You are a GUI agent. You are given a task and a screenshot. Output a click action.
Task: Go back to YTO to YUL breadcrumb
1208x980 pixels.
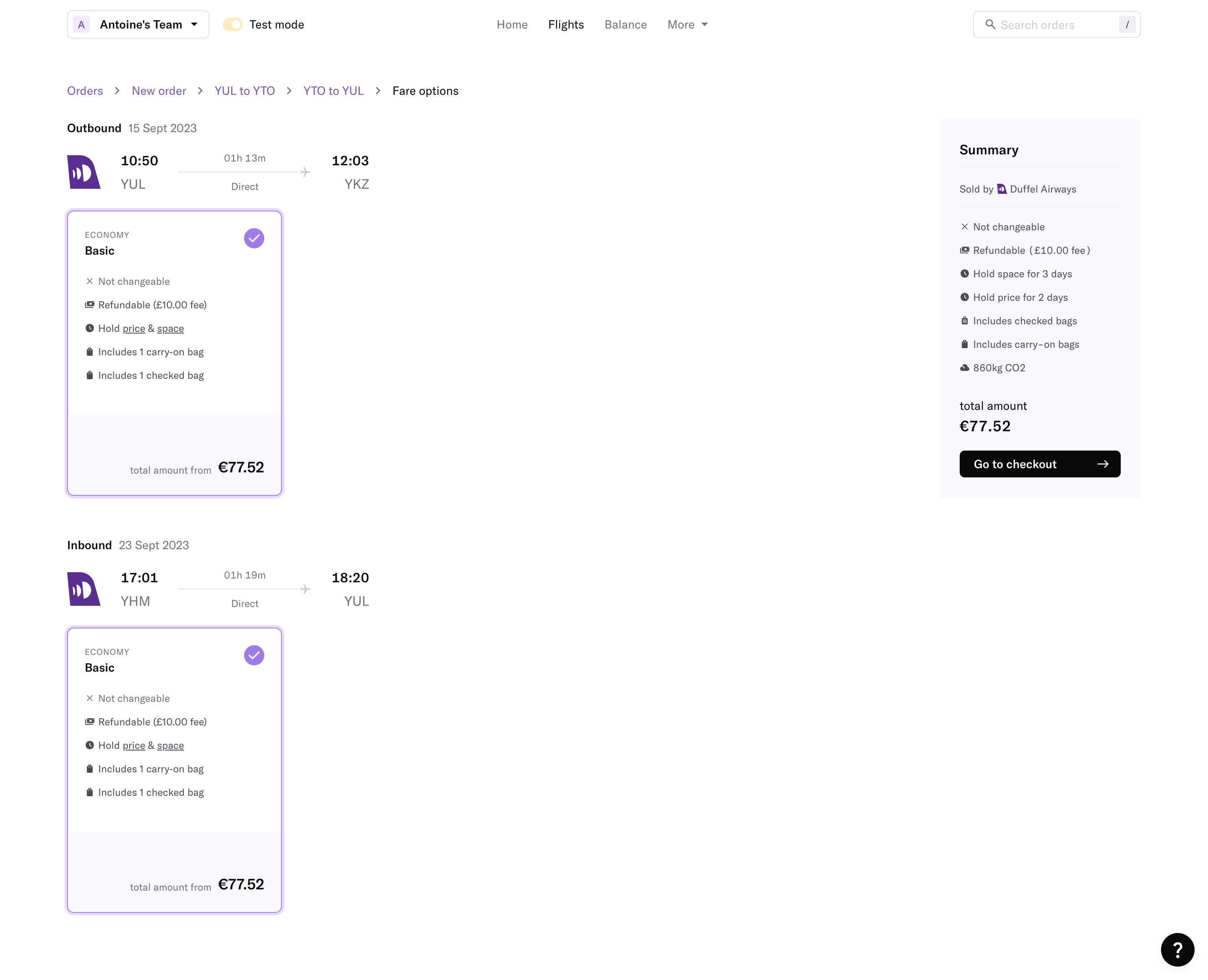pos(333,91)
